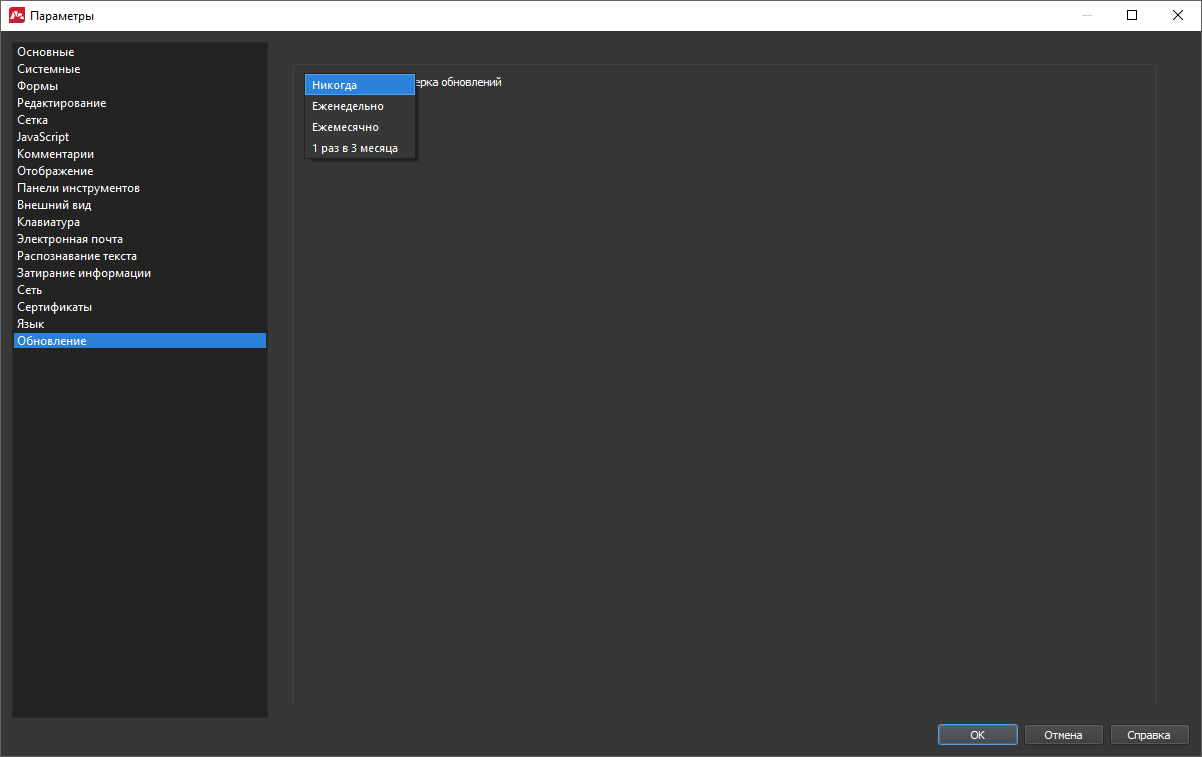The image size is (1202, 757).
Task: Maximize the Параметры window
Action: click(1132, 15)
